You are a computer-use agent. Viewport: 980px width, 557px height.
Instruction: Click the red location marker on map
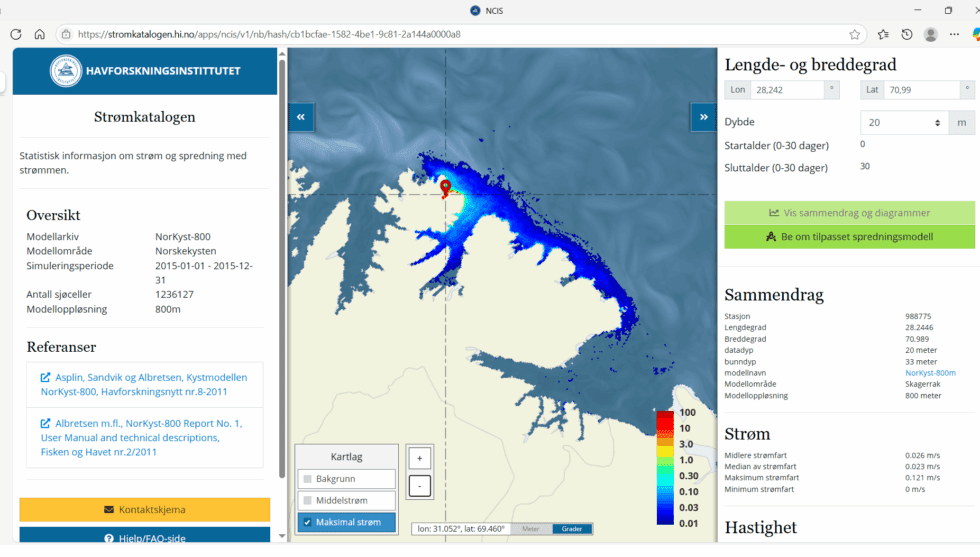coord(445,186)
